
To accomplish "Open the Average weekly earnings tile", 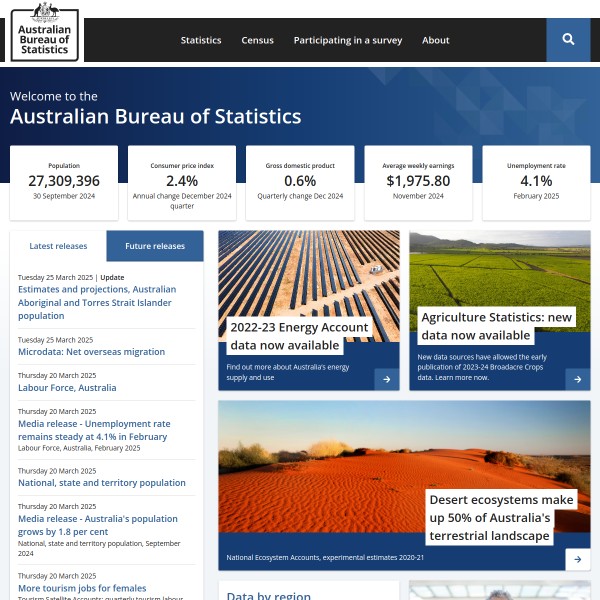I will (418, 182).
